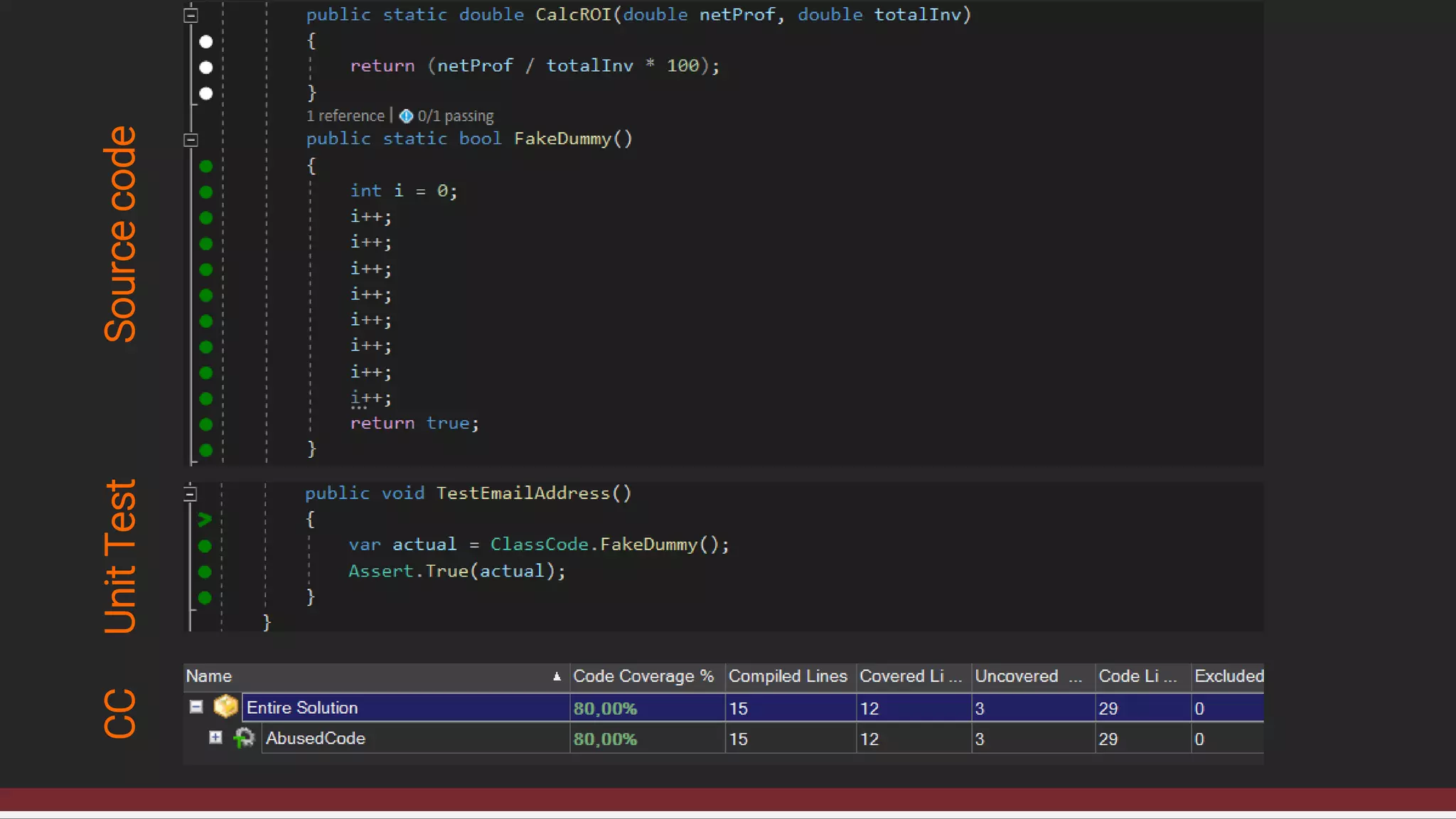Click the green coverage dot beside return true
The image size is (1456, 819).
coord(206,424)
